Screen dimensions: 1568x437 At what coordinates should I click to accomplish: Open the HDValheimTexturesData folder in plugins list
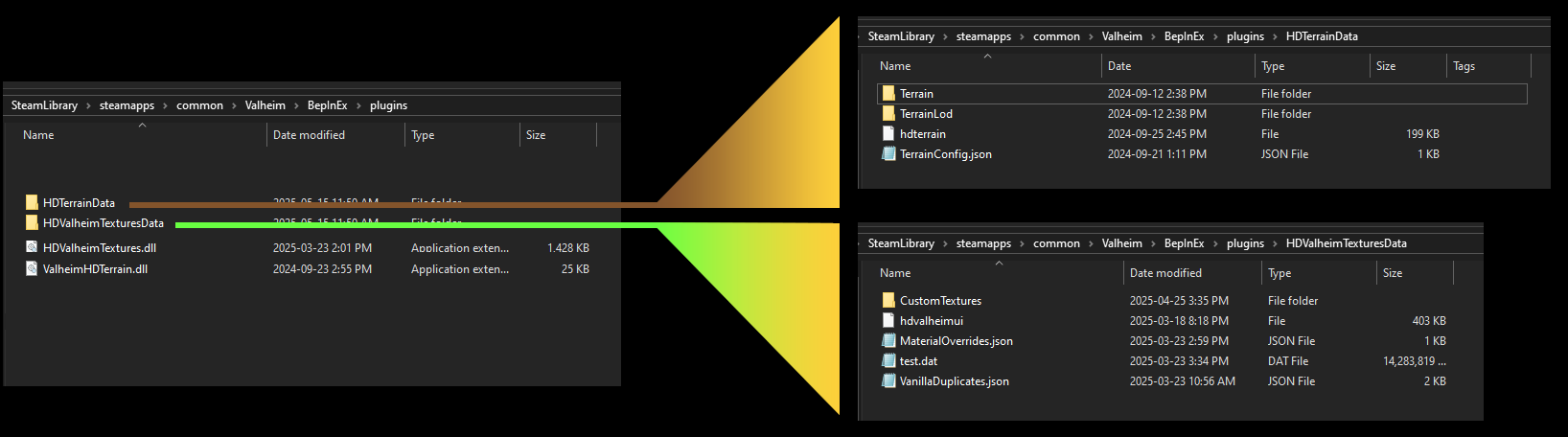pyautogui.click(x=104, y=223)
